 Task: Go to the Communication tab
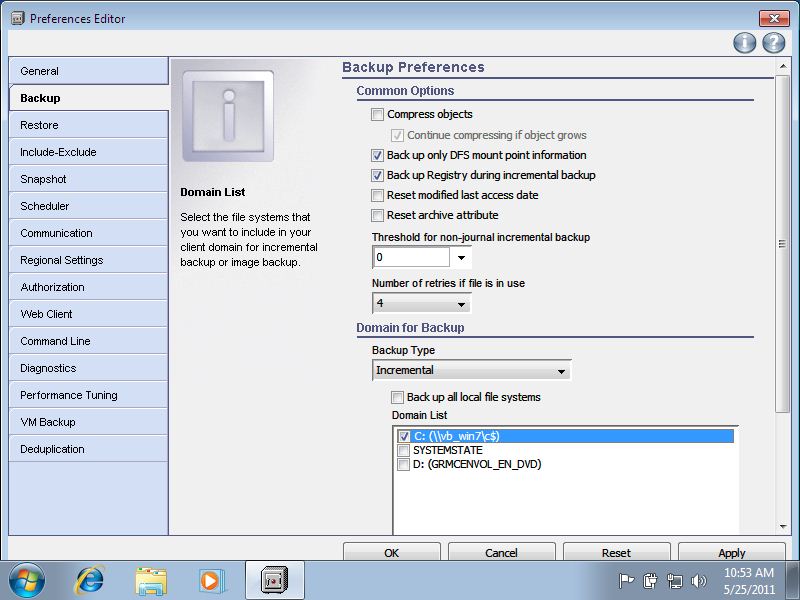[x=88, y=233]
